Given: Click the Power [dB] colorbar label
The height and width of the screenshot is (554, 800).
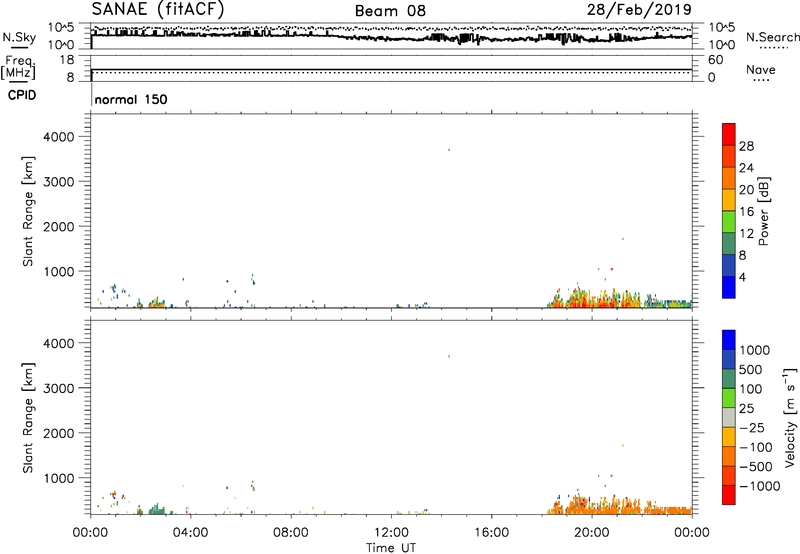Looking at the screenshot, I should click(x=763, y=211).
